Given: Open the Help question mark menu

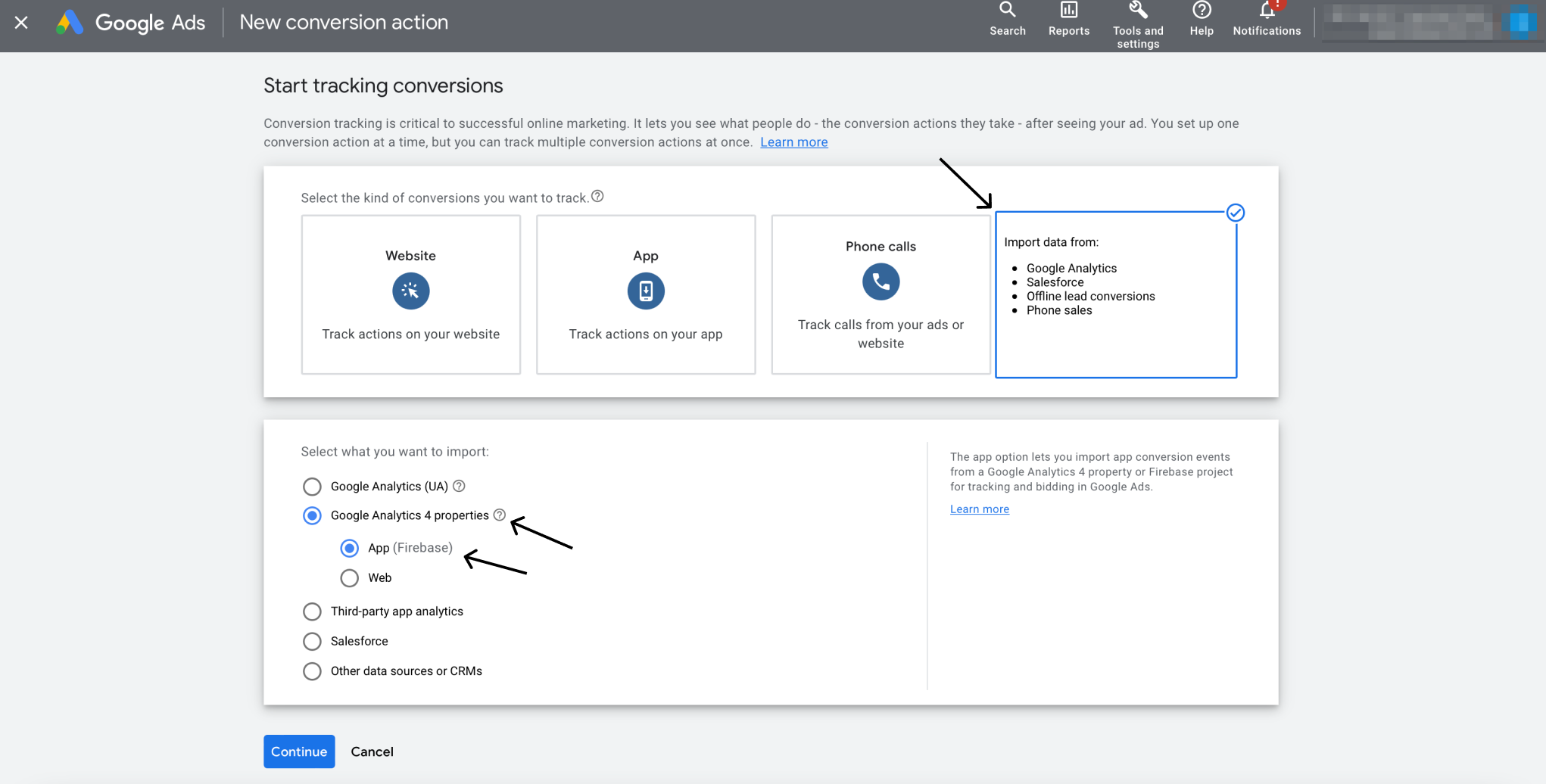Looking at the screenshot, I should coord(1201,19).
